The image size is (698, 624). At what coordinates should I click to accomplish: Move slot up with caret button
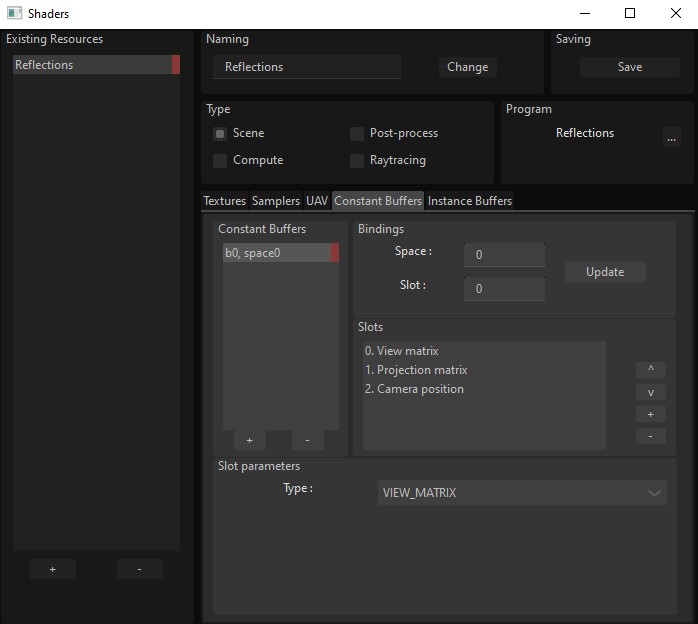tap(651, 369)
